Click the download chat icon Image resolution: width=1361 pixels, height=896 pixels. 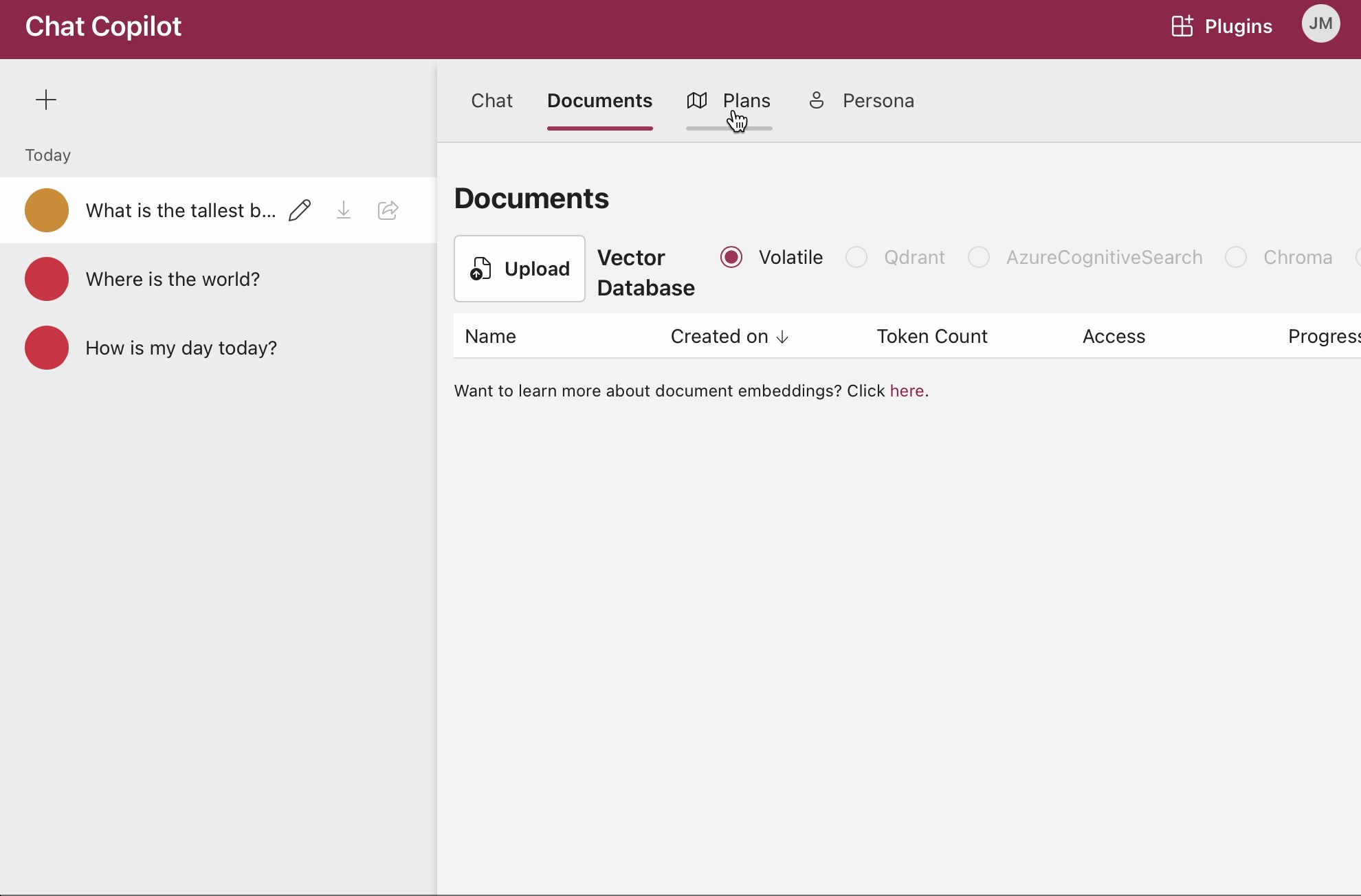(x=344, y=210)
